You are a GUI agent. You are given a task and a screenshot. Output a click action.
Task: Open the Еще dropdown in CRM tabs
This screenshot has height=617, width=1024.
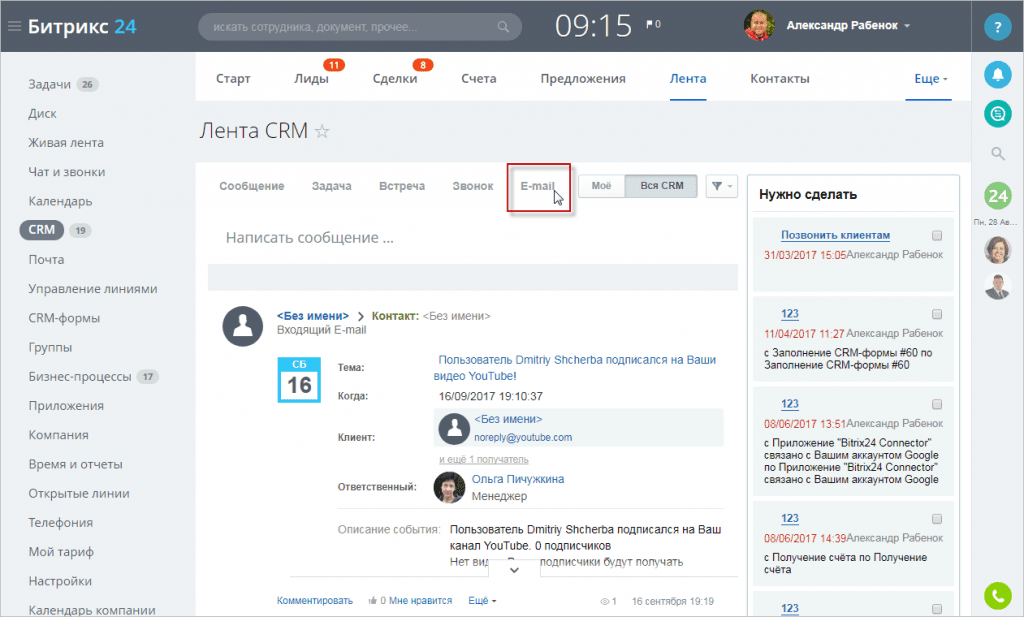point(931,78)
